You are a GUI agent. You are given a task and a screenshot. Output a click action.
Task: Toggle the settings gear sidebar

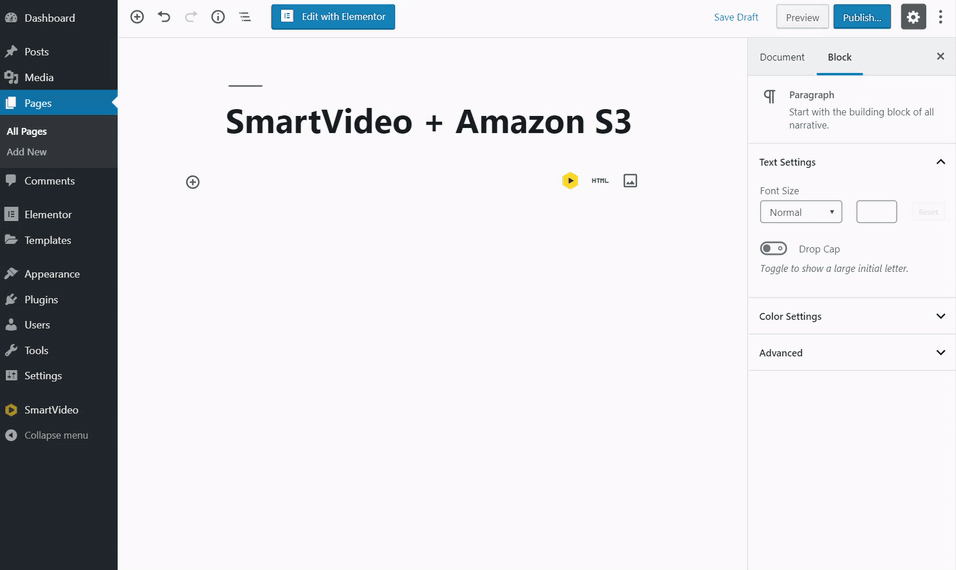pos(913,17)
